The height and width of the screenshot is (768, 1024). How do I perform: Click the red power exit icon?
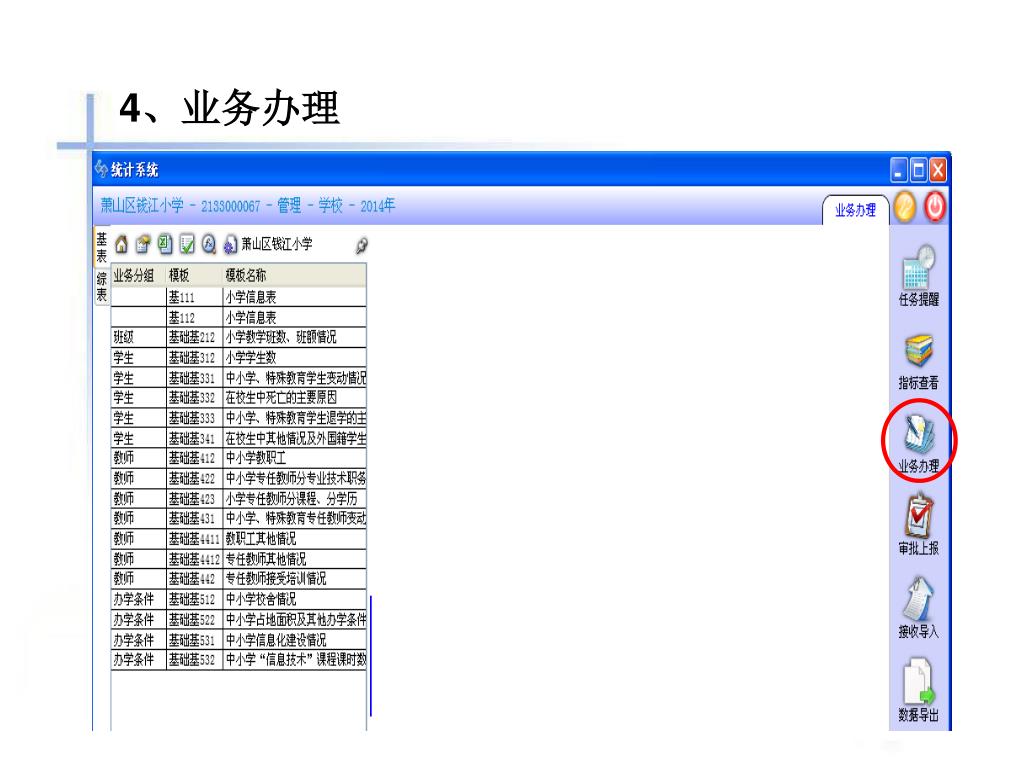935,208
